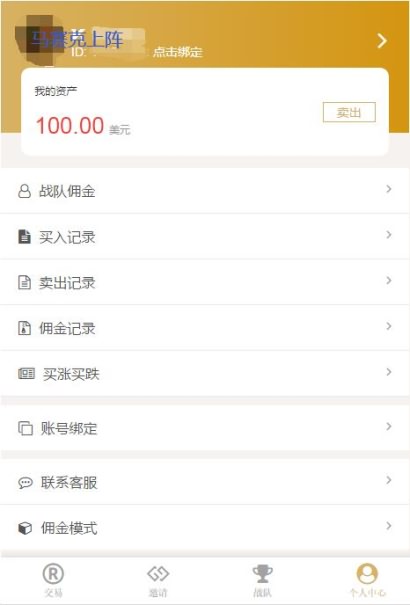
Task: Tap the news icon beside 买涨买跌
Action: 26,373
